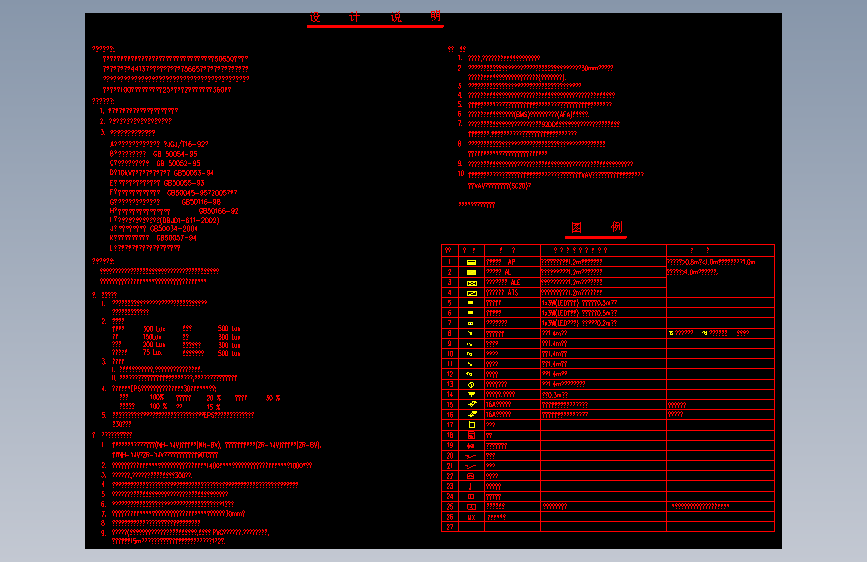Click the red symbol in legend row 19

click(471, 446)
